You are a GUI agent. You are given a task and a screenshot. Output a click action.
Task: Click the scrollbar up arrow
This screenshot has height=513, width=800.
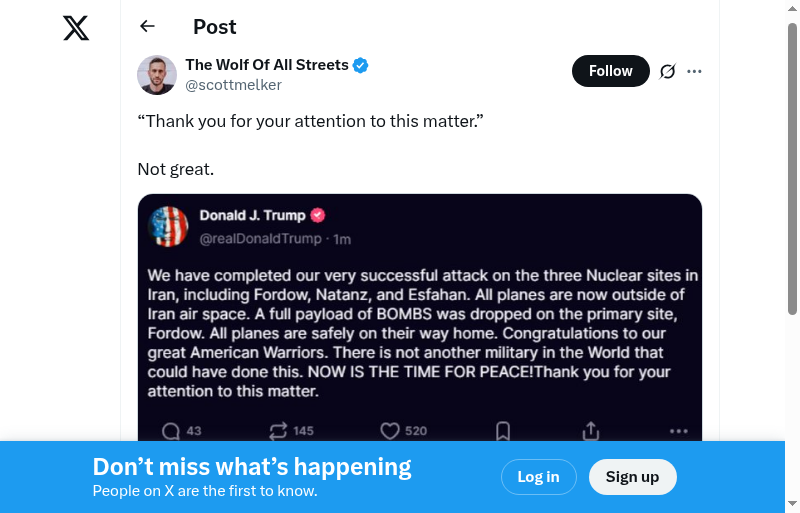click(x=792, y=9)
